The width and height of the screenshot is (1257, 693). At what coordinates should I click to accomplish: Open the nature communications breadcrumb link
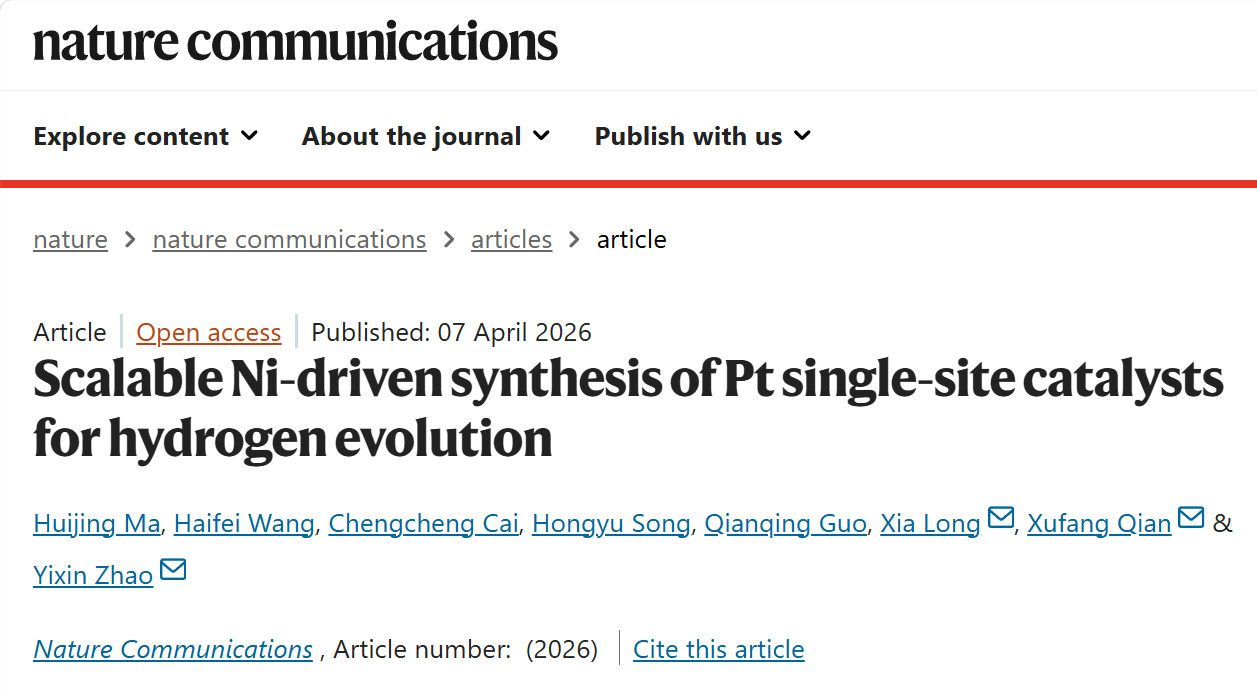[x=289, y=240]
